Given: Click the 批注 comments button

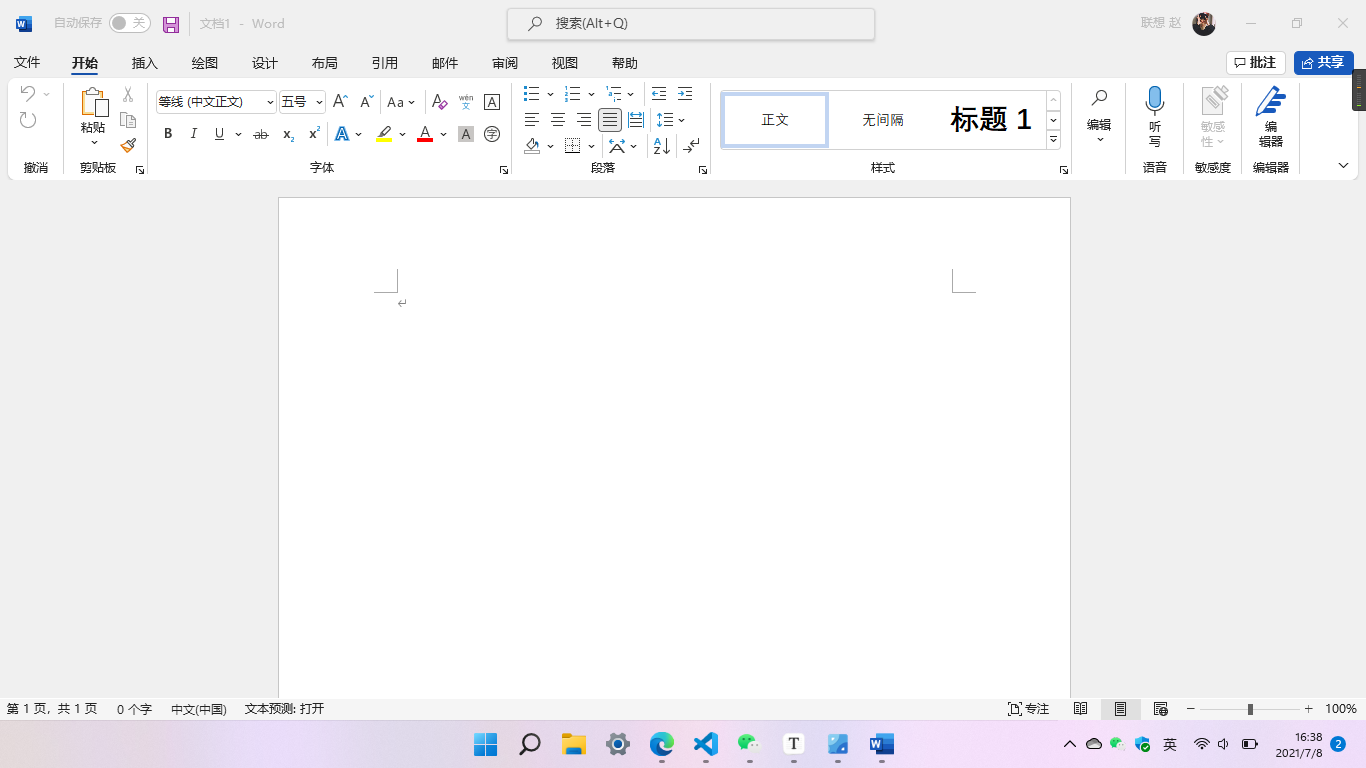Looking at the screenshot, I should pos(1256,63).
